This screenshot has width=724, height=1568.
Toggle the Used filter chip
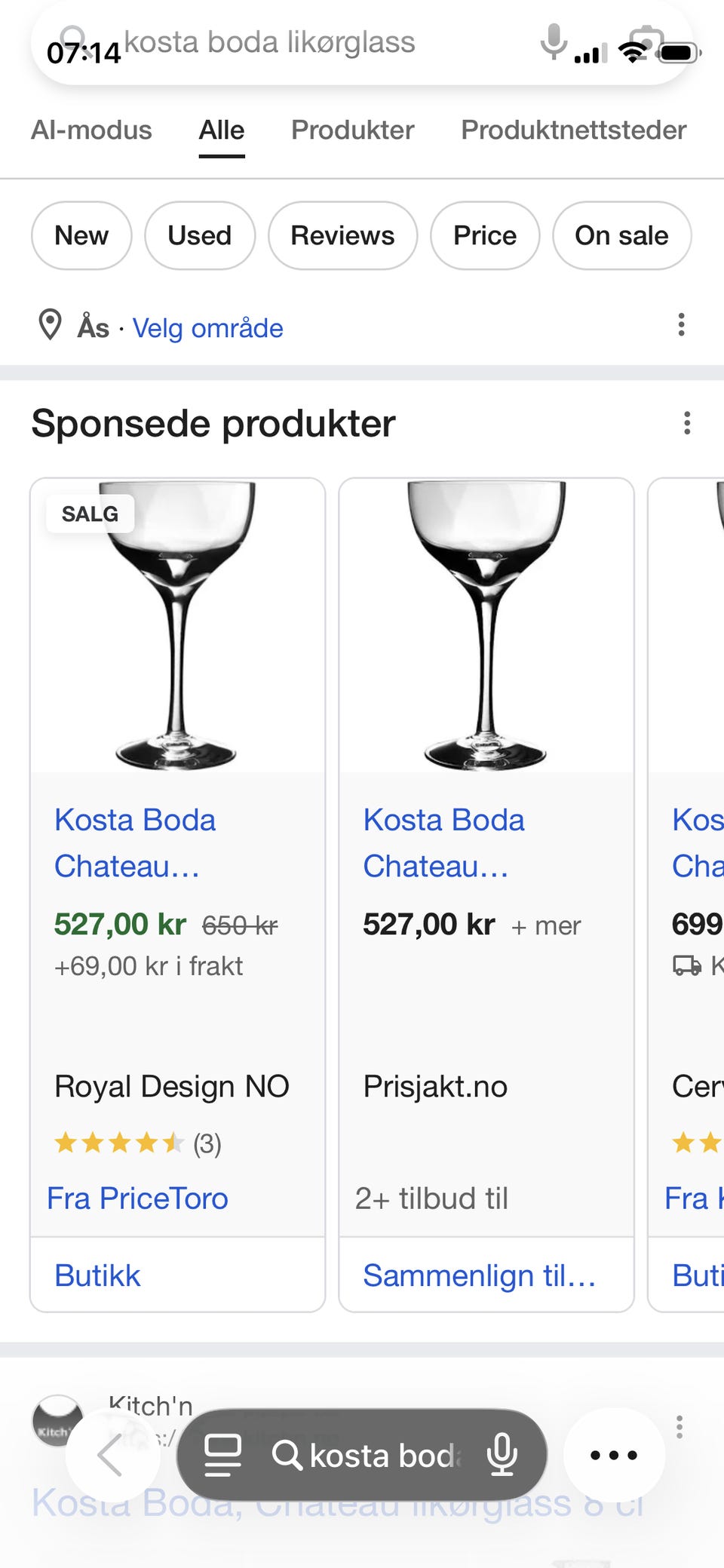199,235
